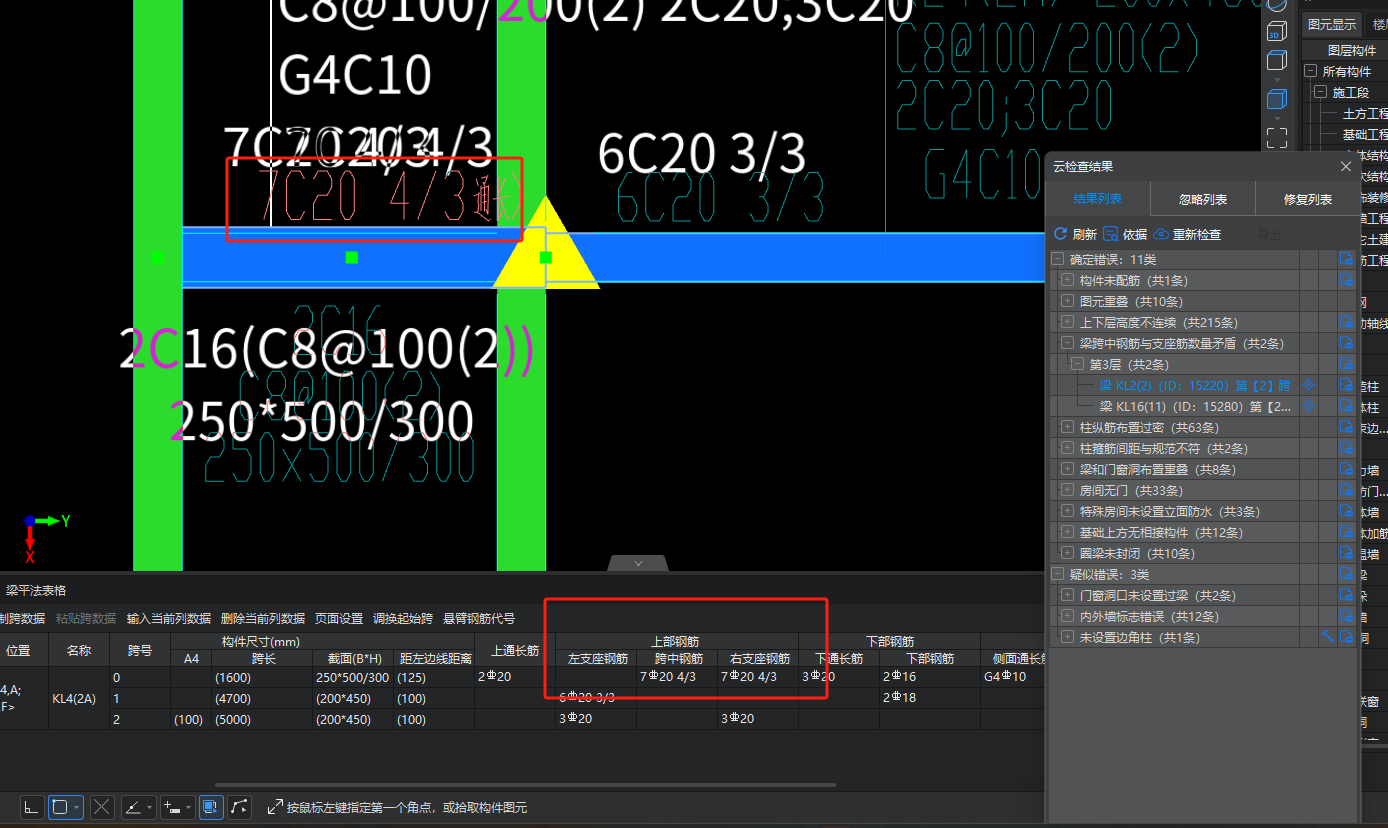Image resolution: width=1388 pixels, height=828 pixels.
Task: Expand 门窗洞口未设置过梁 node
Action: tap(1067, 595)
